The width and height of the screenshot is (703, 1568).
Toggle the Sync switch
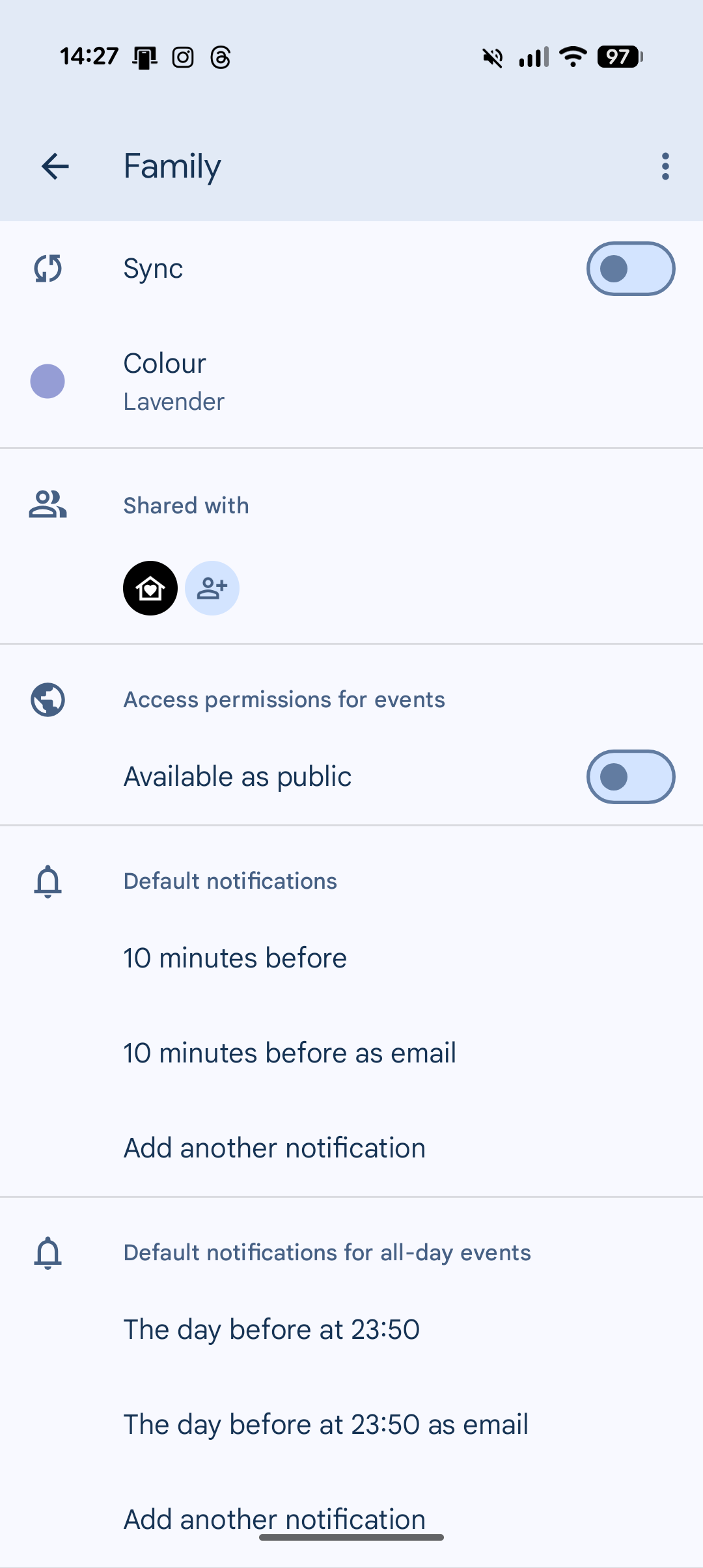point(630,269)
